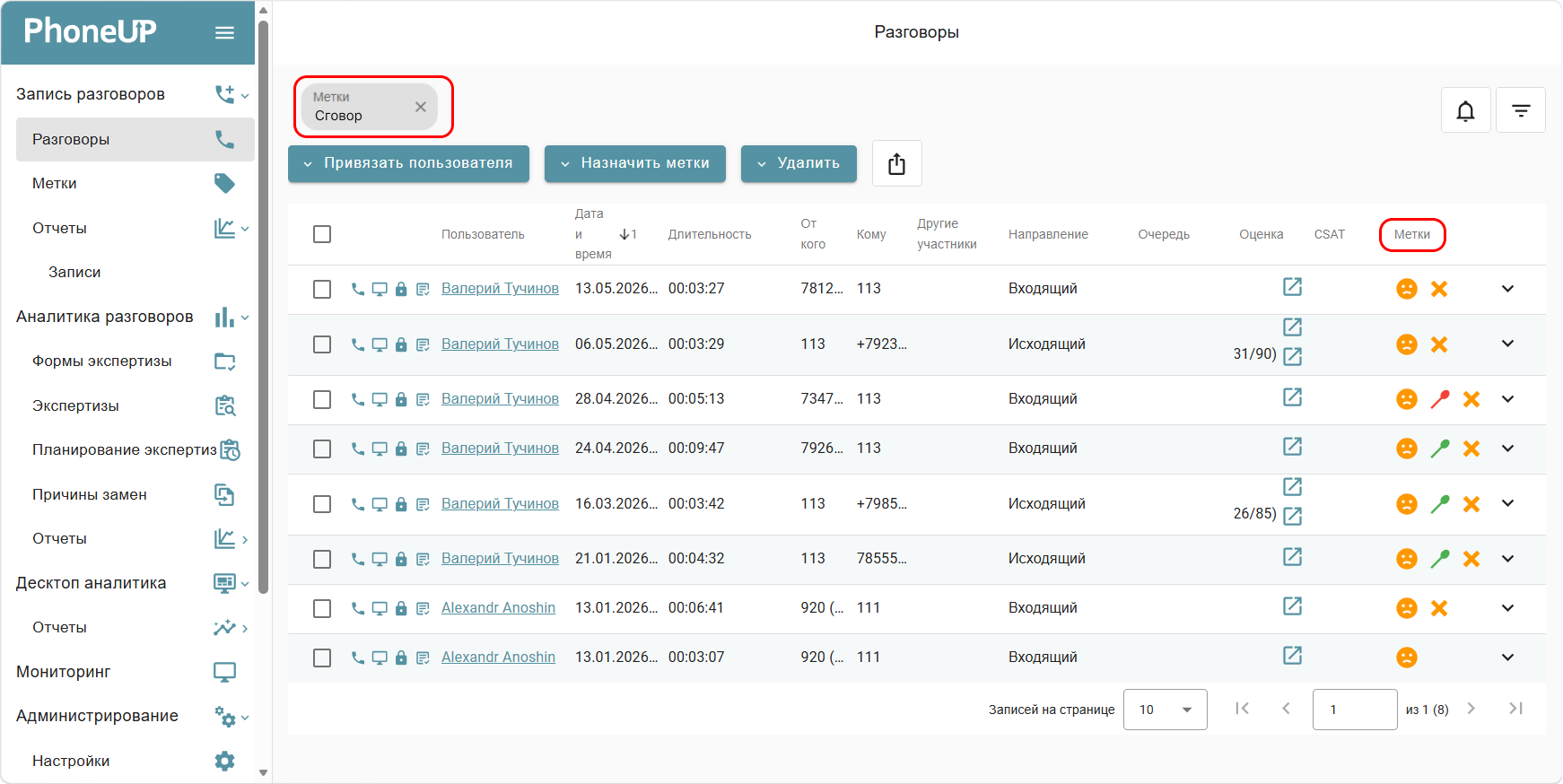Image resolution: width=1563 pixels, height=784 pixels.
Task: Open Формы экспертизы in the sidebar
Action: coord(135,361)
